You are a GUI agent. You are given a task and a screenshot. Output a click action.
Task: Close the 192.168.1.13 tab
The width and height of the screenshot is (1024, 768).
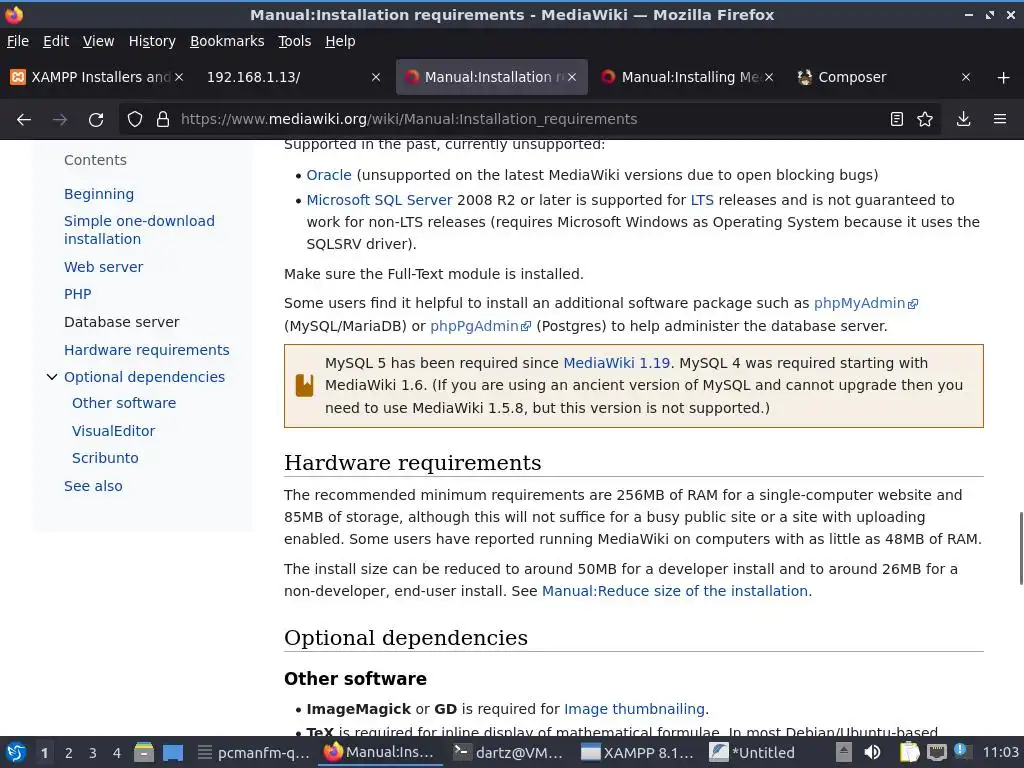[x=376, y=77]
